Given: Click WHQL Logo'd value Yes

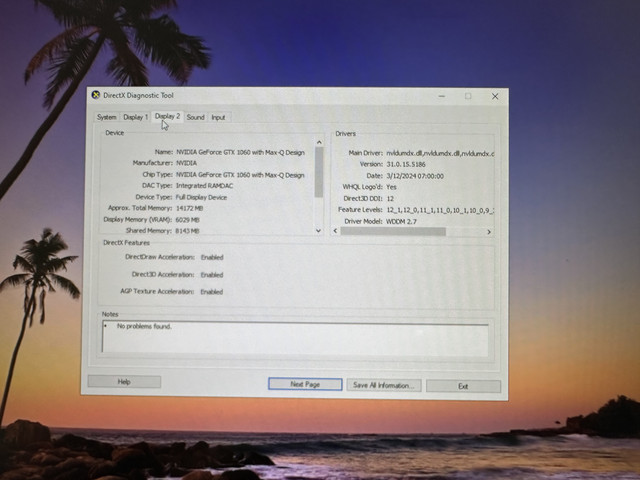Looking at the screenshot, I should 391,187.
